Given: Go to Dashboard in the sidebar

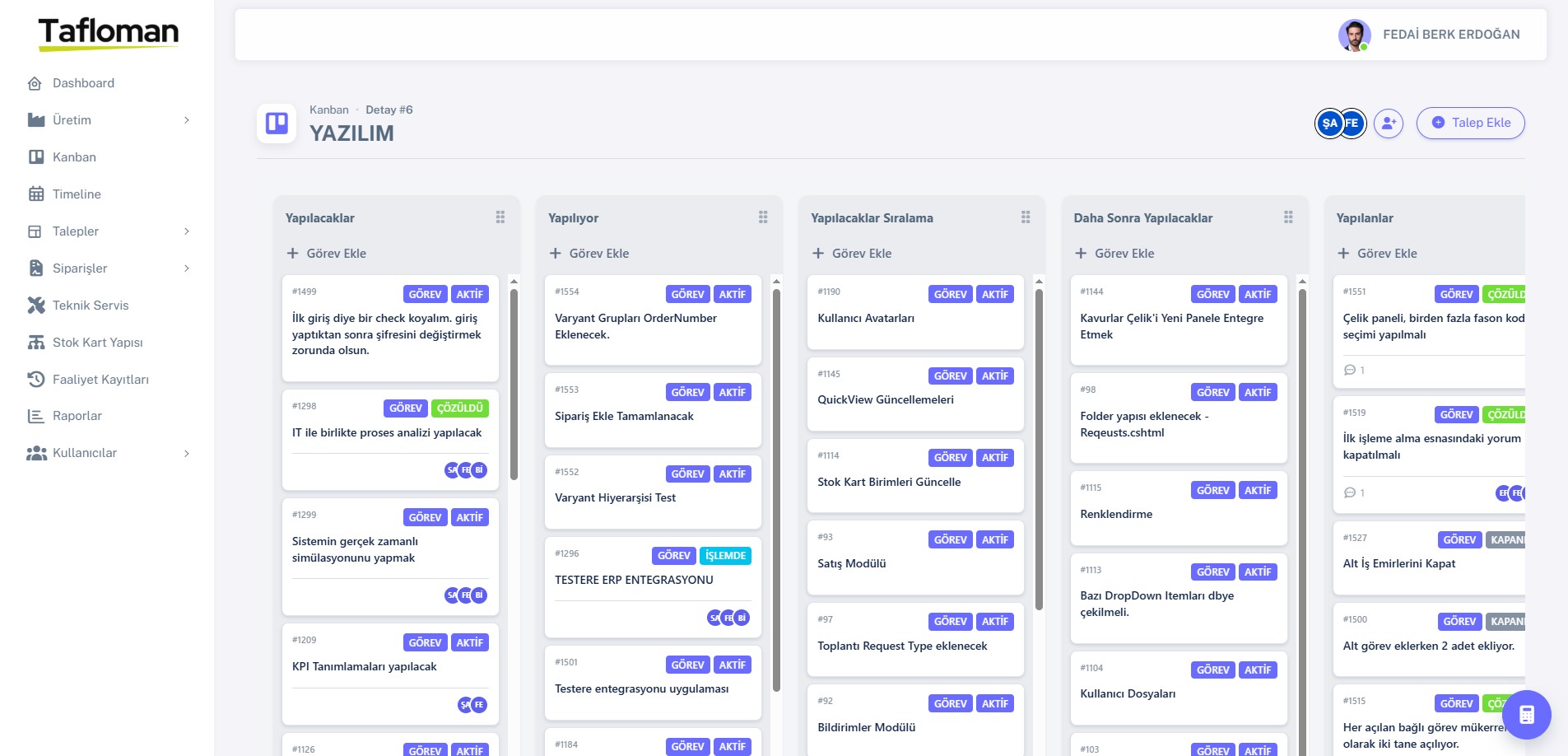Looking at the screenshot, I should pos(83,83).
